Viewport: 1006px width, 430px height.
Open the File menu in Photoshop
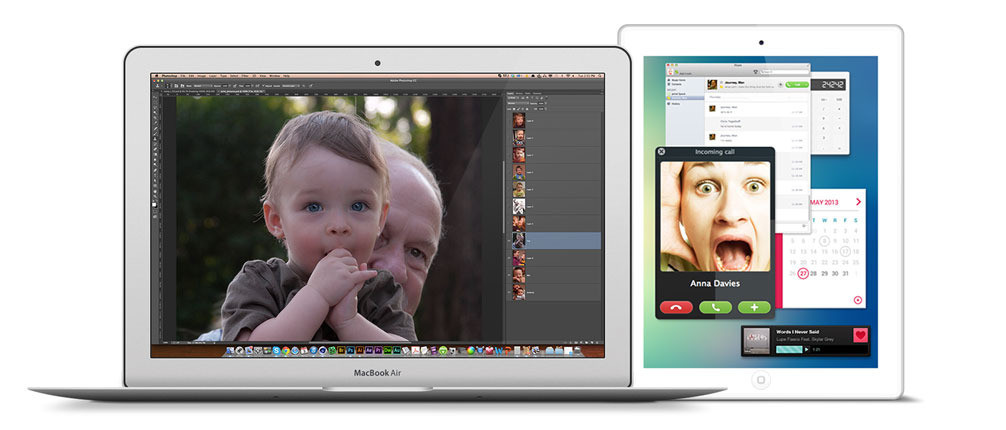point(183,76)
